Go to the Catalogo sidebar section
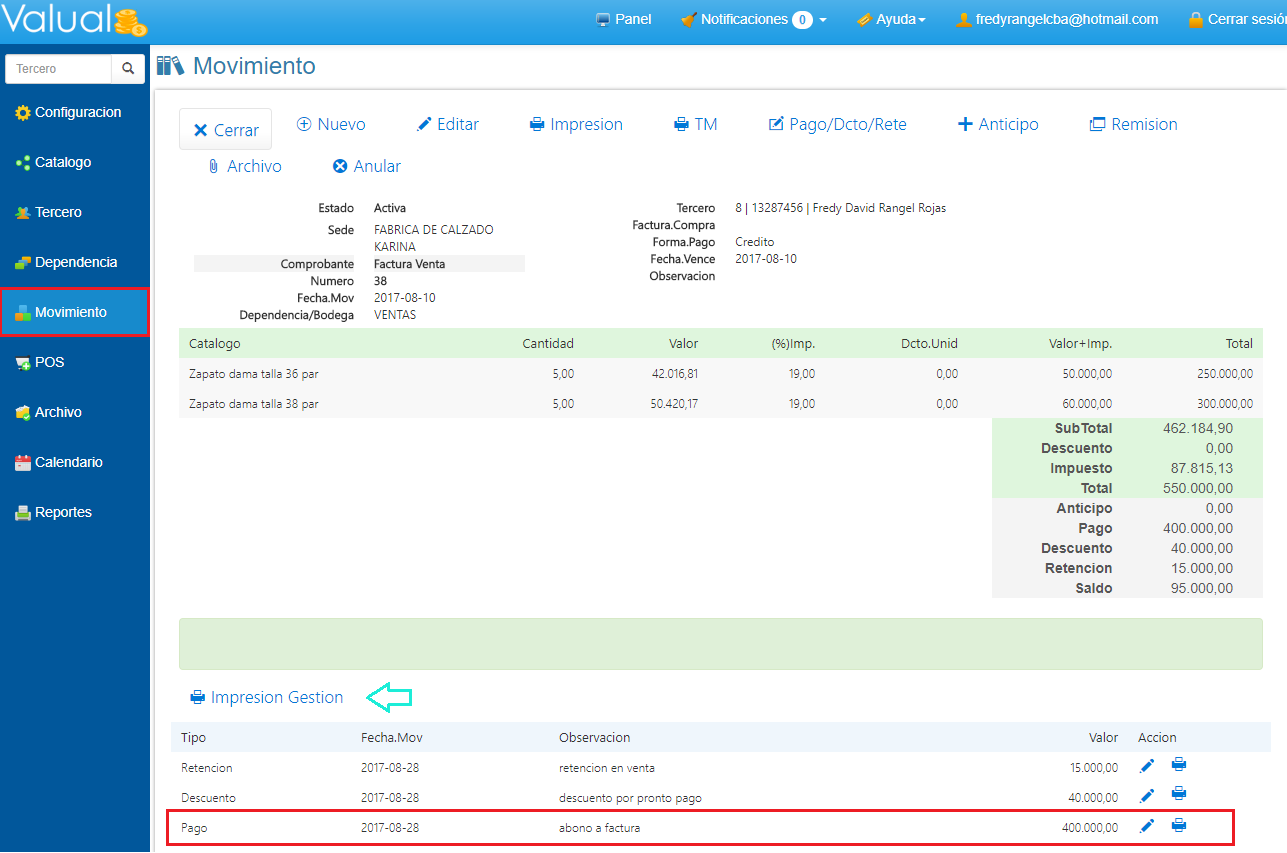Screen dimensions: 1287x853 pyautogui.click(x=62, y=162)
